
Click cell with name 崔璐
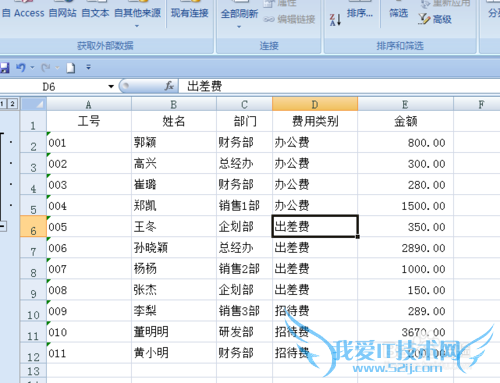tap(174, 184)
